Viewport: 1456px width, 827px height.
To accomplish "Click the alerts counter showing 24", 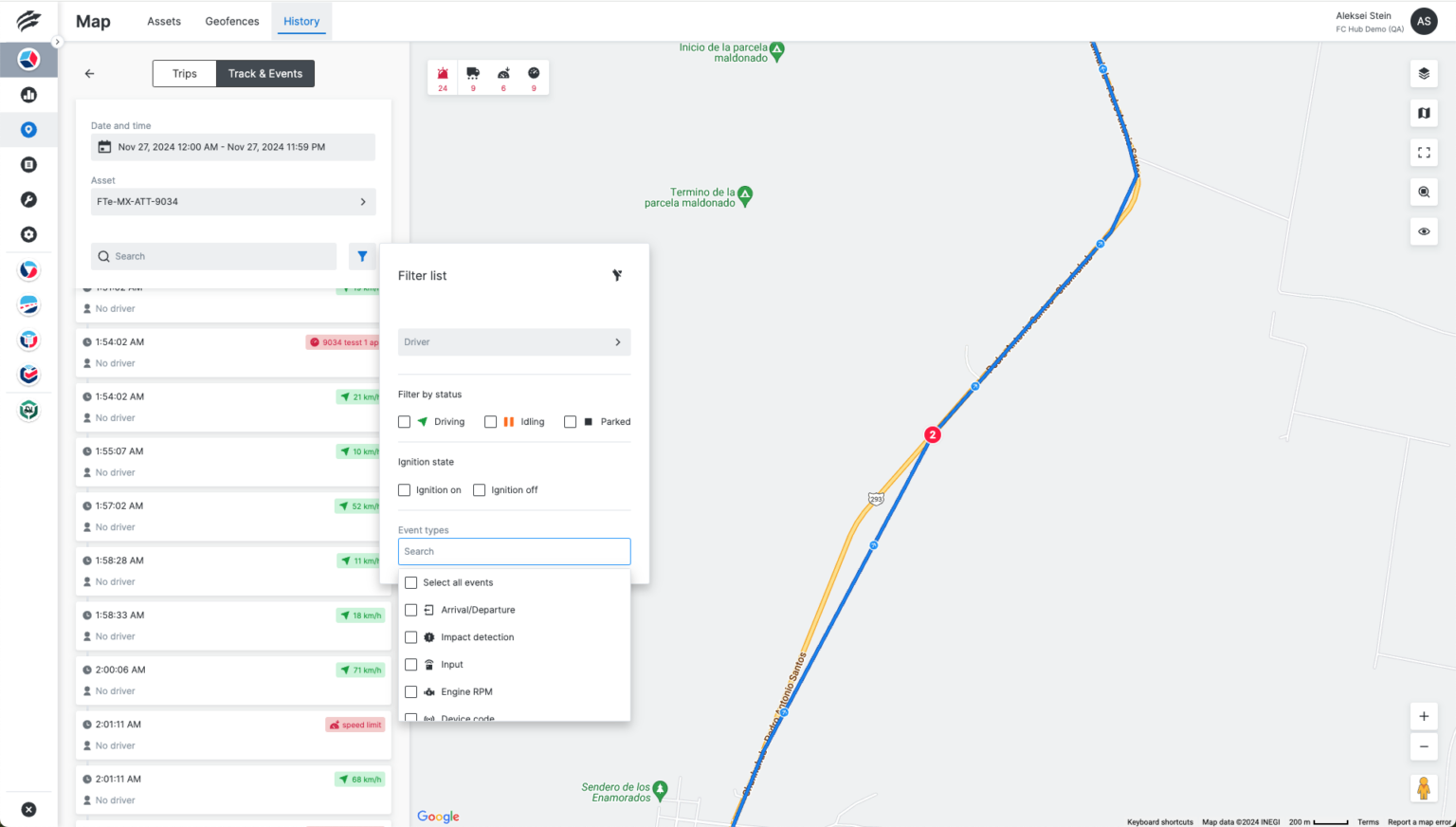I will click(442, 77).
